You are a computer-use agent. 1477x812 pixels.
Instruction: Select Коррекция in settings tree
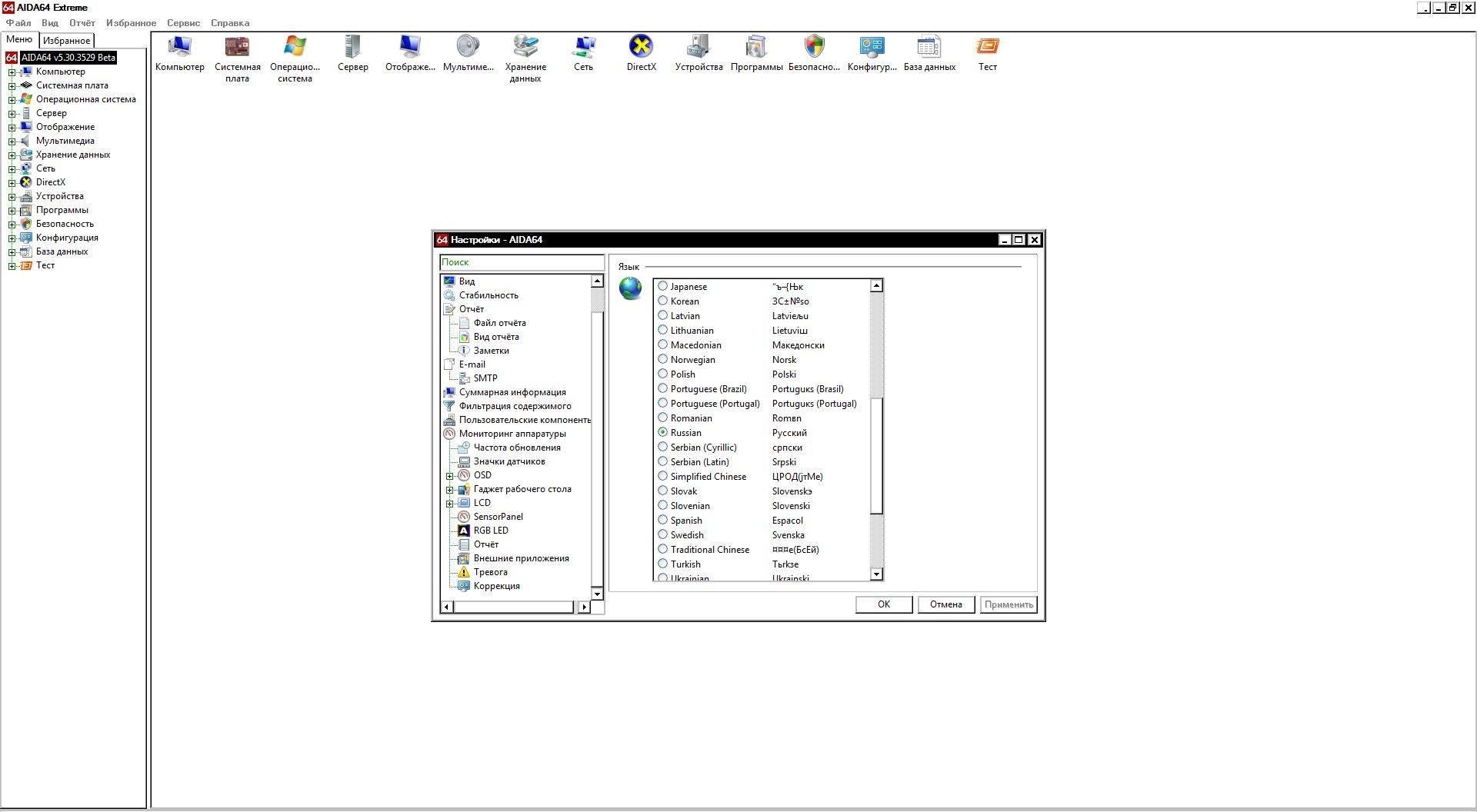[x=496, y=586]
